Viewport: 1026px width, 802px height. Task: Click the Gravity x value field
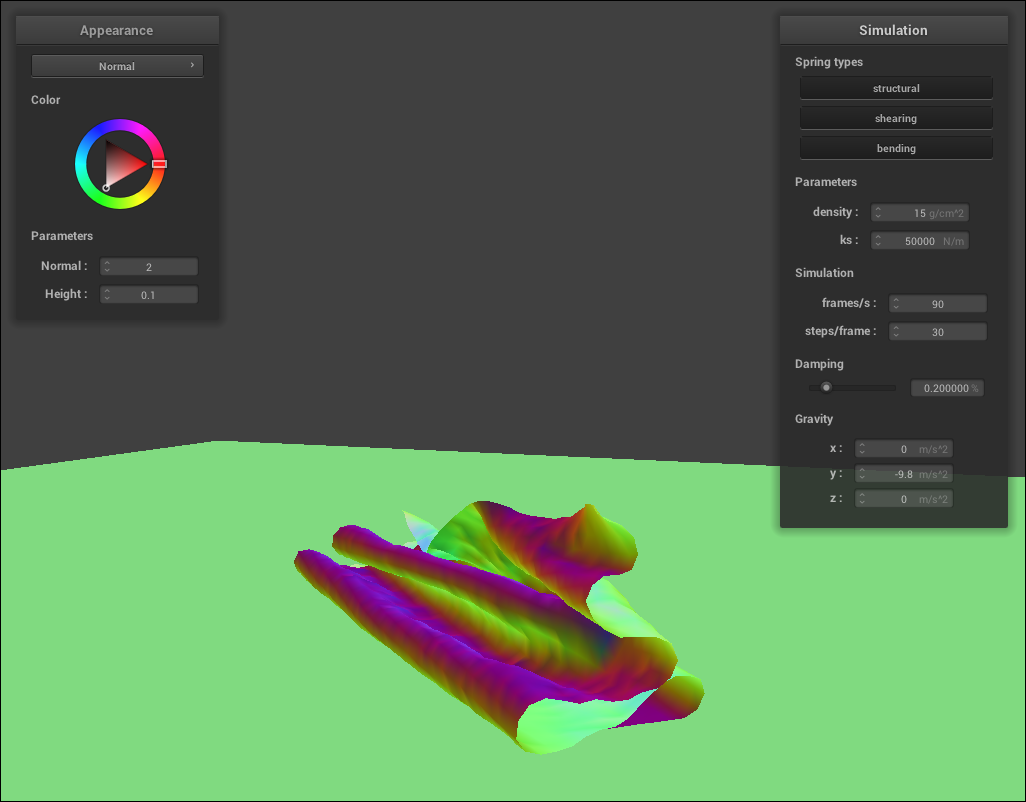903,449
